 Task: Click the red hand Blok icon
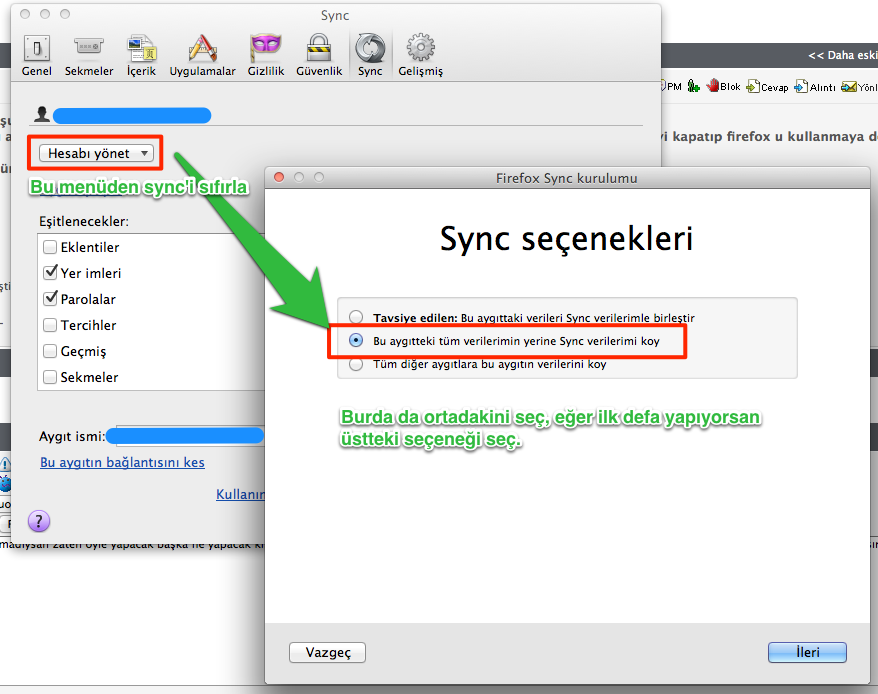click(713, 86)
